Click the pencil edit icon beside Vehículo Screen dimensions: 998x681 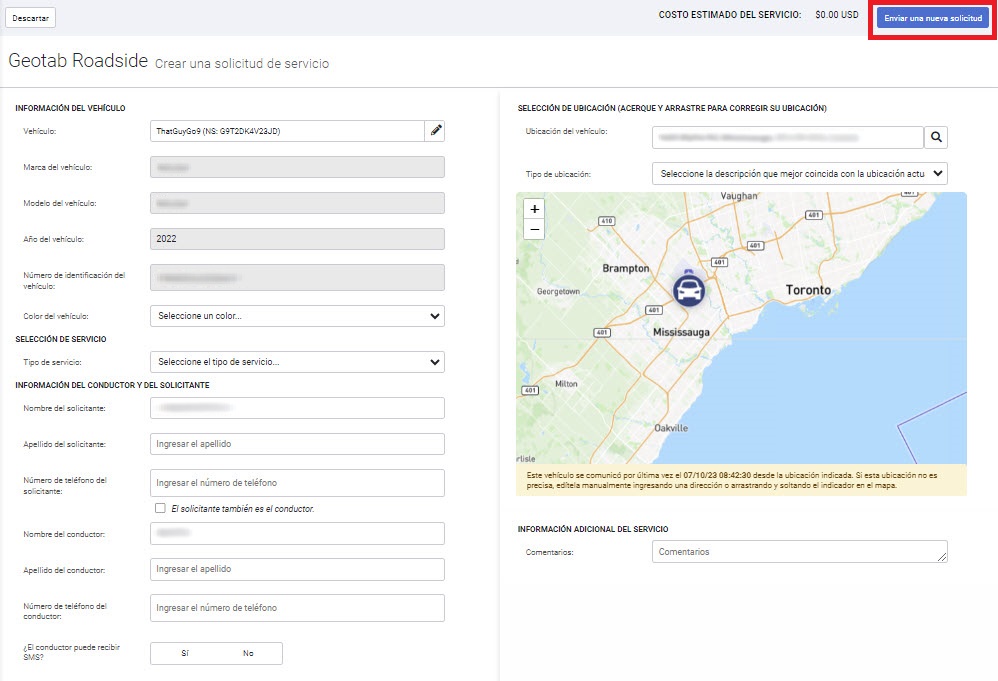point(435,131)
